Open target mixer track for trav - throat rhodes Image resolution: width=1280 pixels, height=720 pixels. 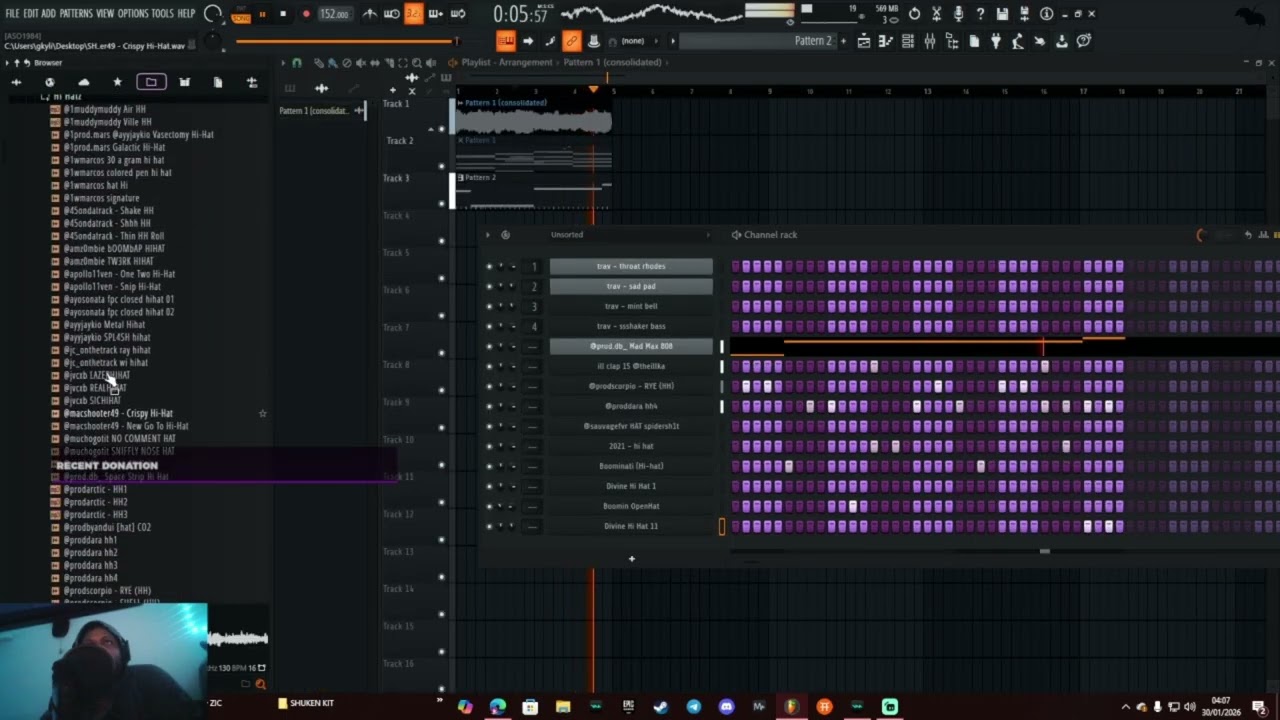click(533, 266)
